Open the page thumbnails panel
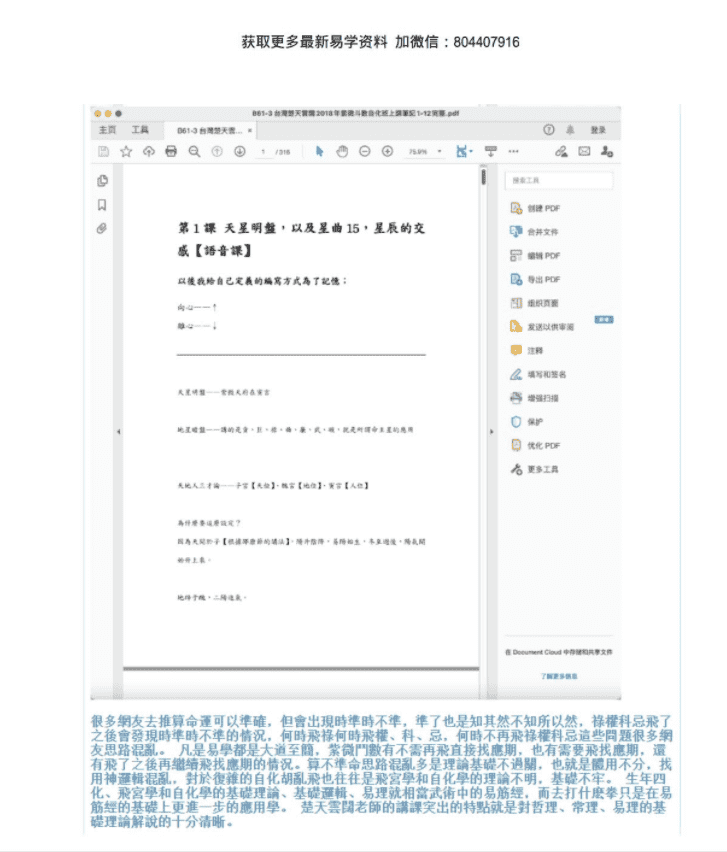Screen dimensions: 727x852 coord(102,181)
